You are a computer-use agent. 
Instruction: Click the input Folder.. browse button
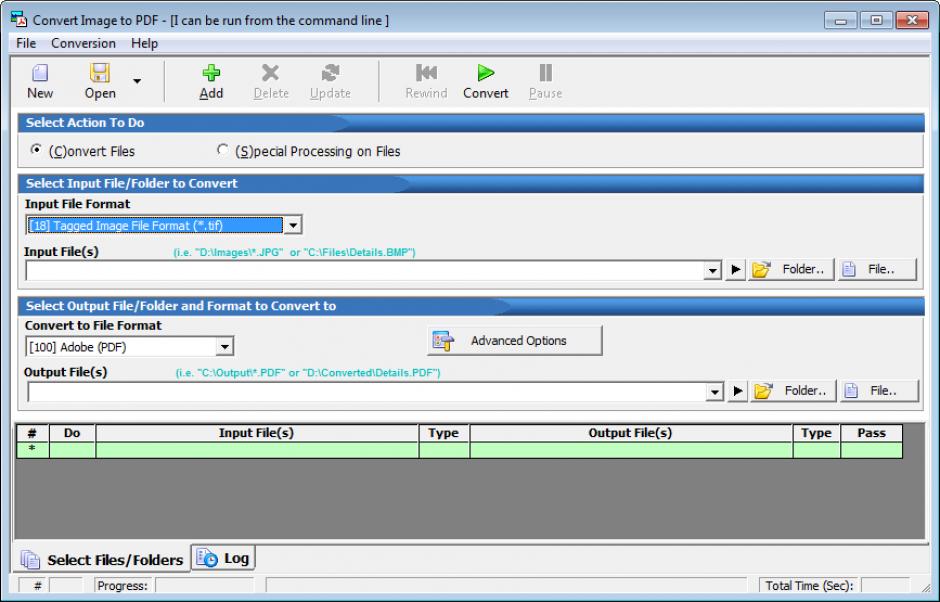click(x=792, y=270)
